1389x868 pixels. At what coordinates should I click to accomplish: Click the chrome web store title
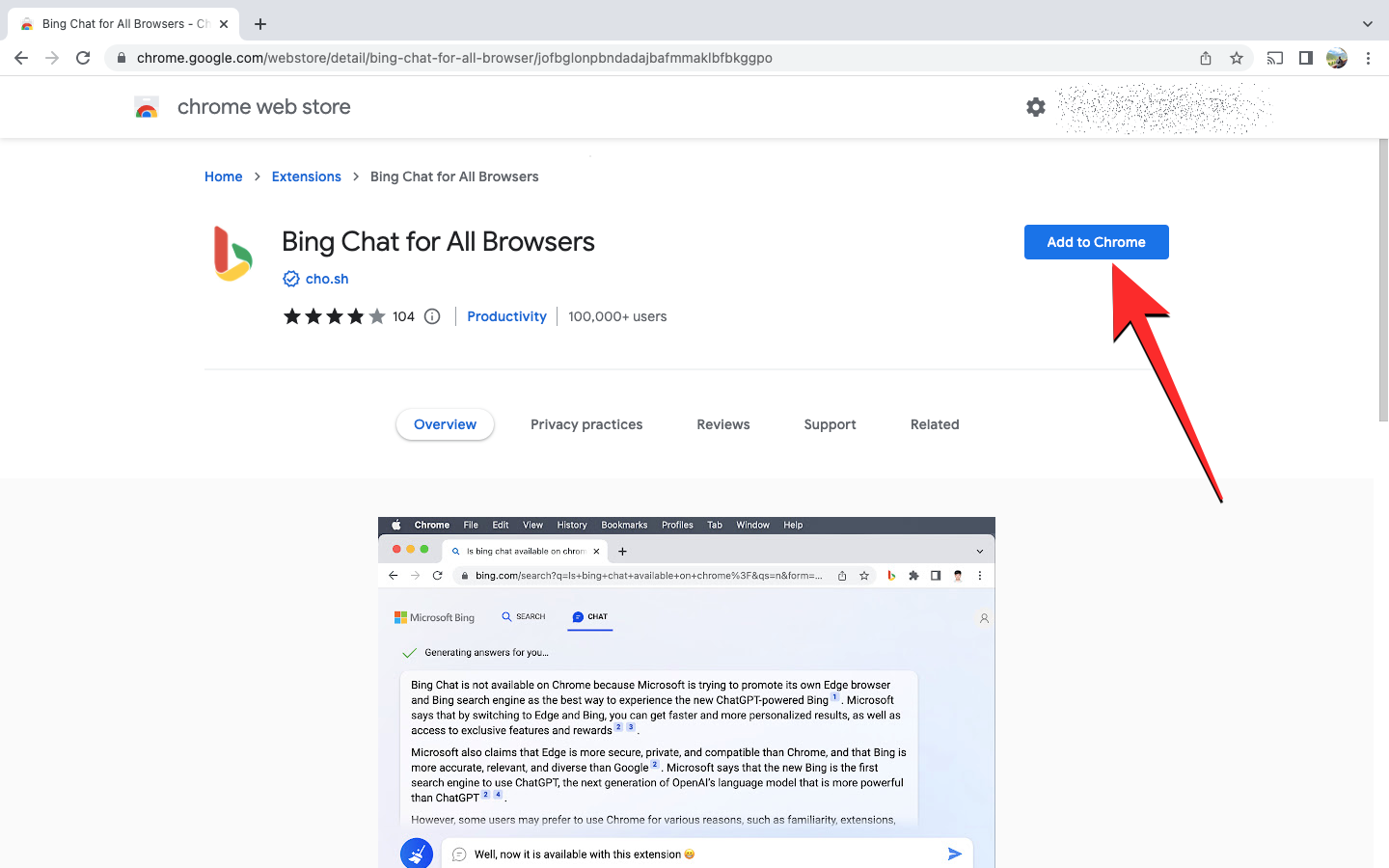point(264,107)
